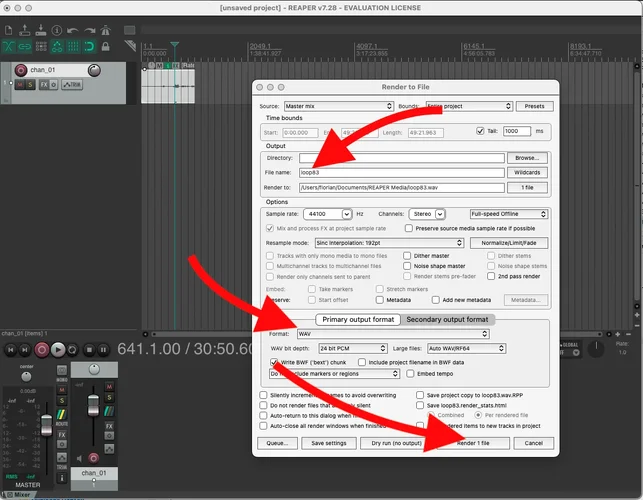Click the File name input field
643x500 pixels.
point(400,172)
